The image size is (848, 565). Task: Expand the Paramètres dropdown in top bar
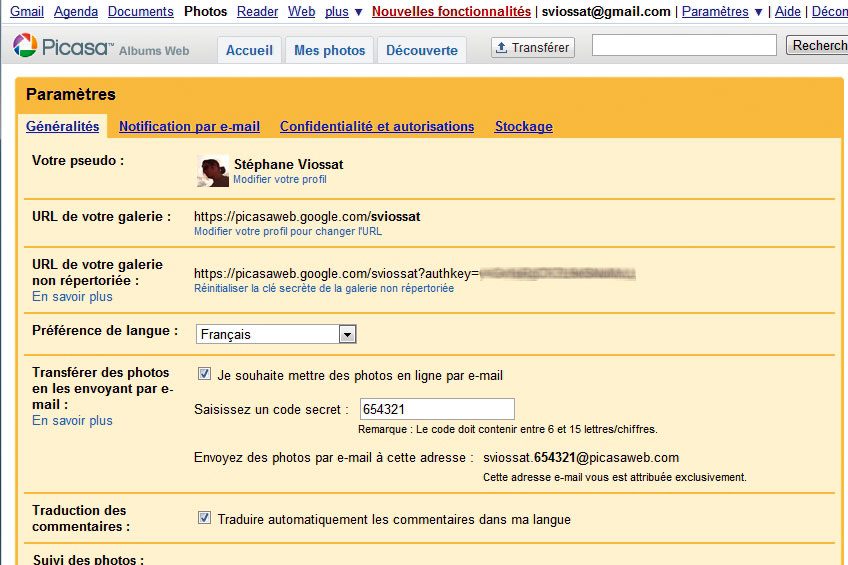click(722, 11)
